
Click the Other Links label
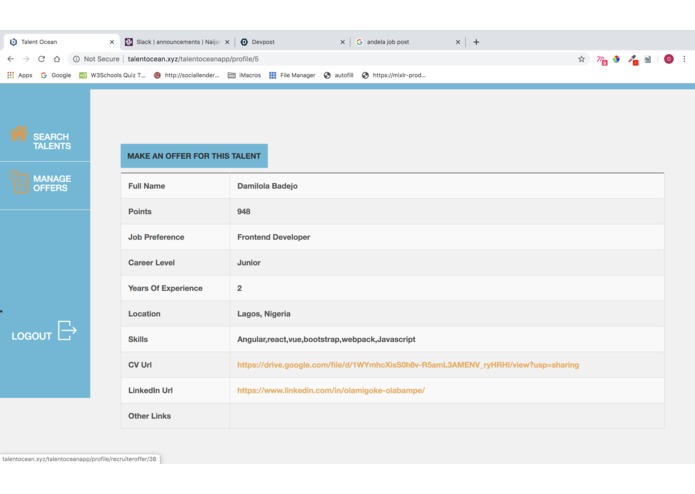coord(149,416)
